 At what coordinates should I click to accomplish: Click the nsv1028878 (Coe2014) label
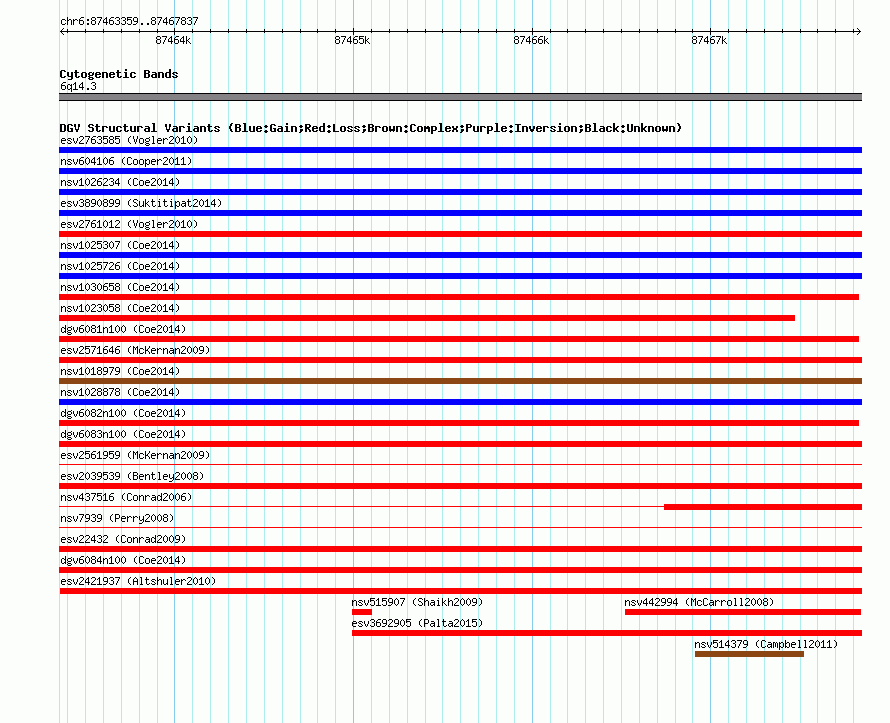coord(120,392)
